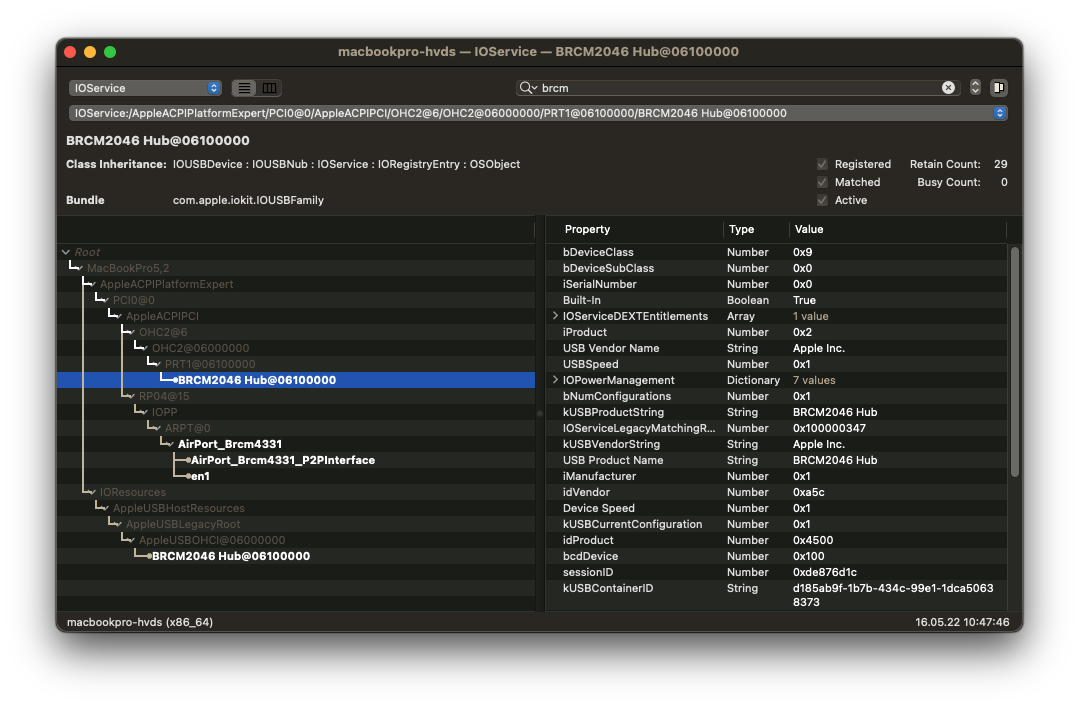The width and height of the screenshot is (1079, 706).
Task: Close the window with red button
Action: 70,52
